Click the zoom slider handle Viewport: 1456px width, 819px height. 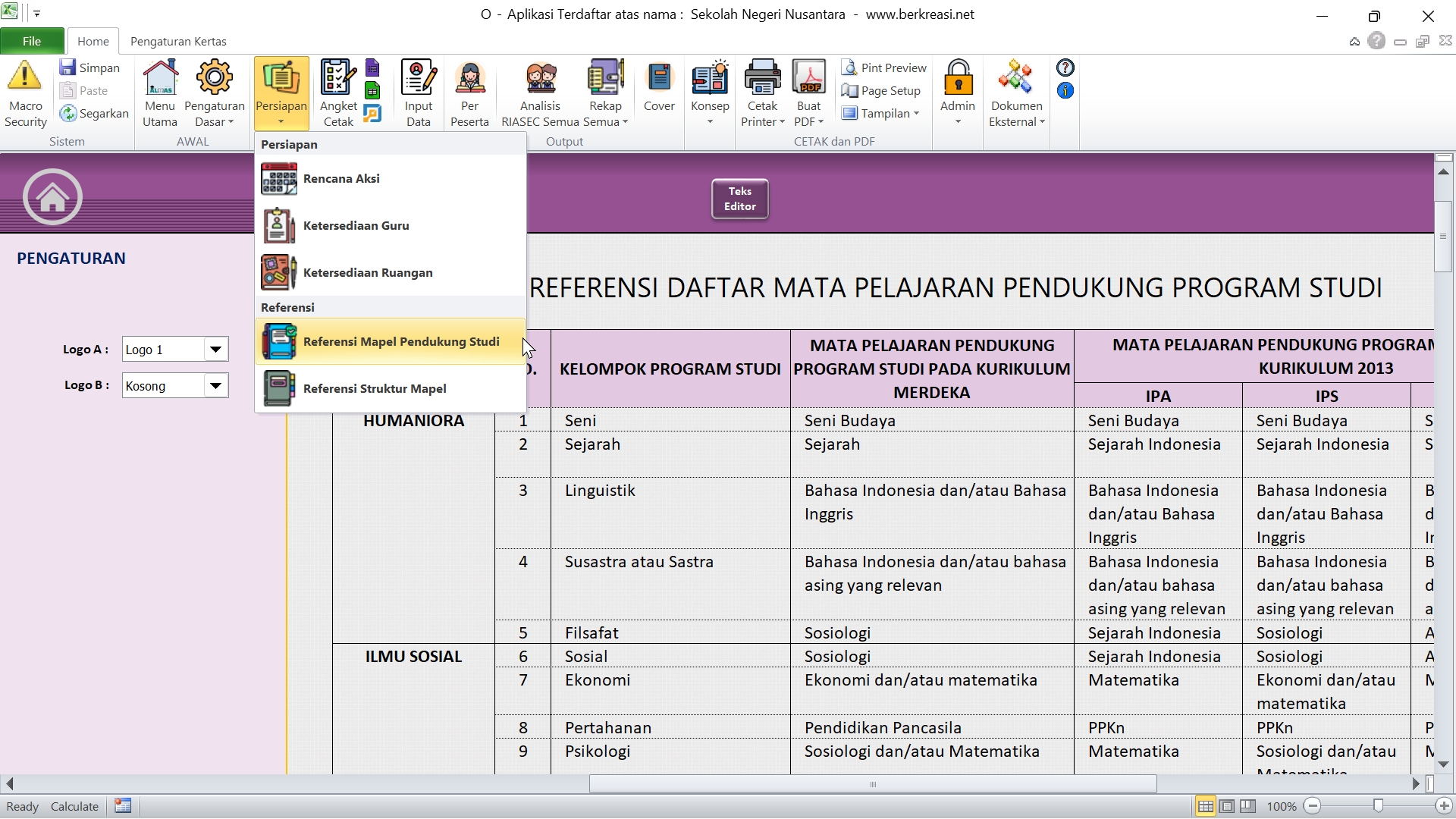tap(1378, 806)
